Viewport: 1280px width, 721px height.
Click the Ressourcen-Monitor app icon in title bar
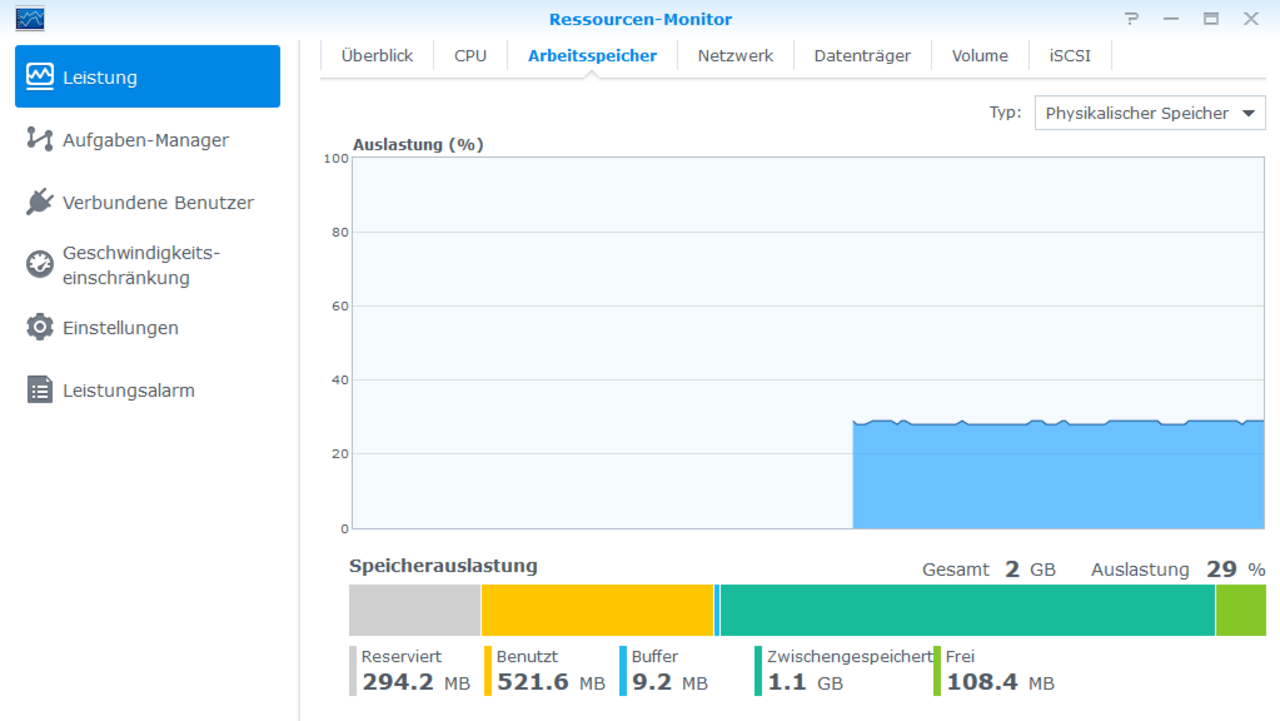click(30, 19)
